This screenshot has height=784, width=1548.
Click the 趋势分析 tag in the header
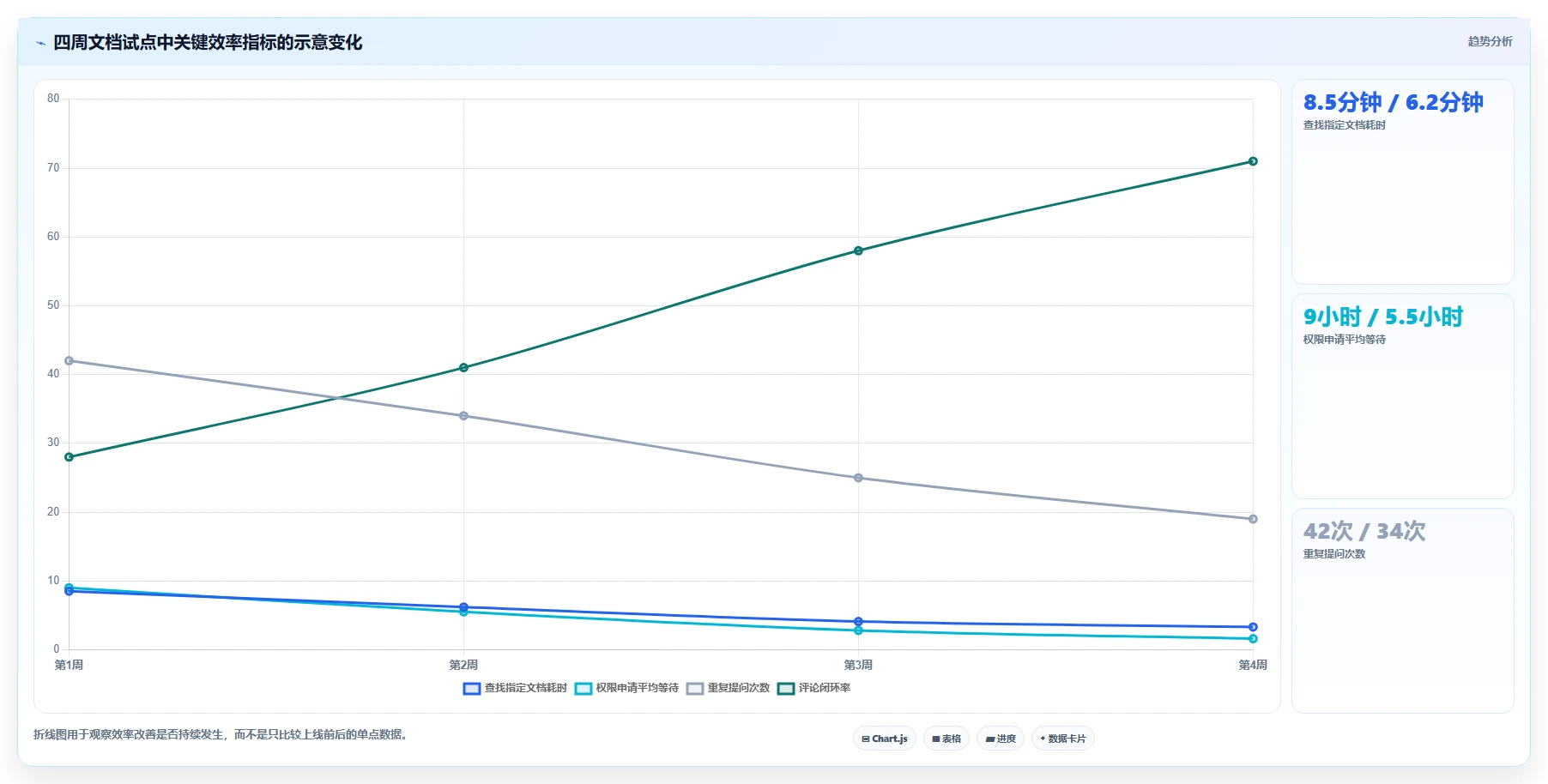pyautogui.click(x=1490, y=41)
